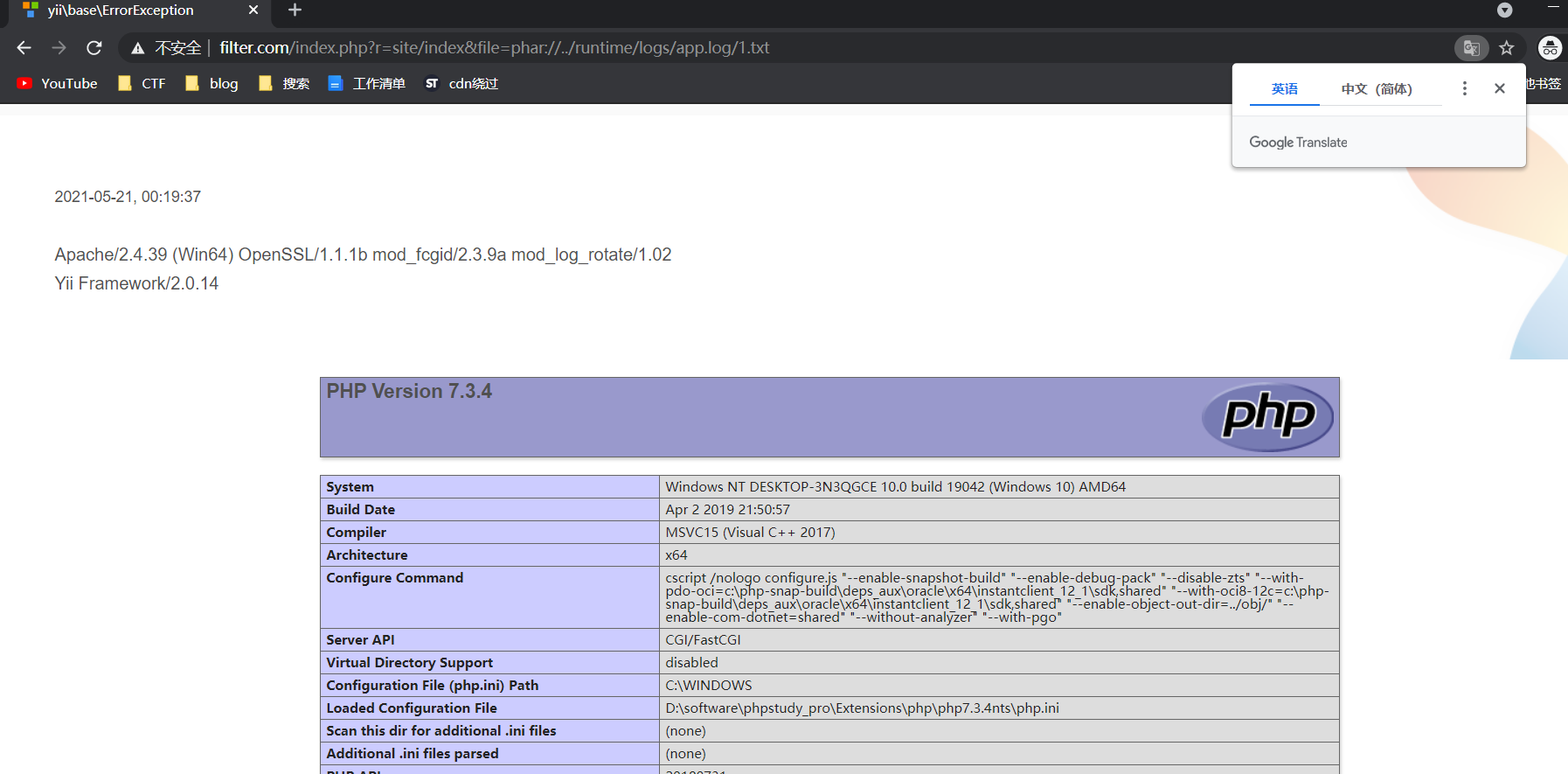Open the 工作清单 bookmark
The image size is (1568, 774).
[x=366, y=83]
